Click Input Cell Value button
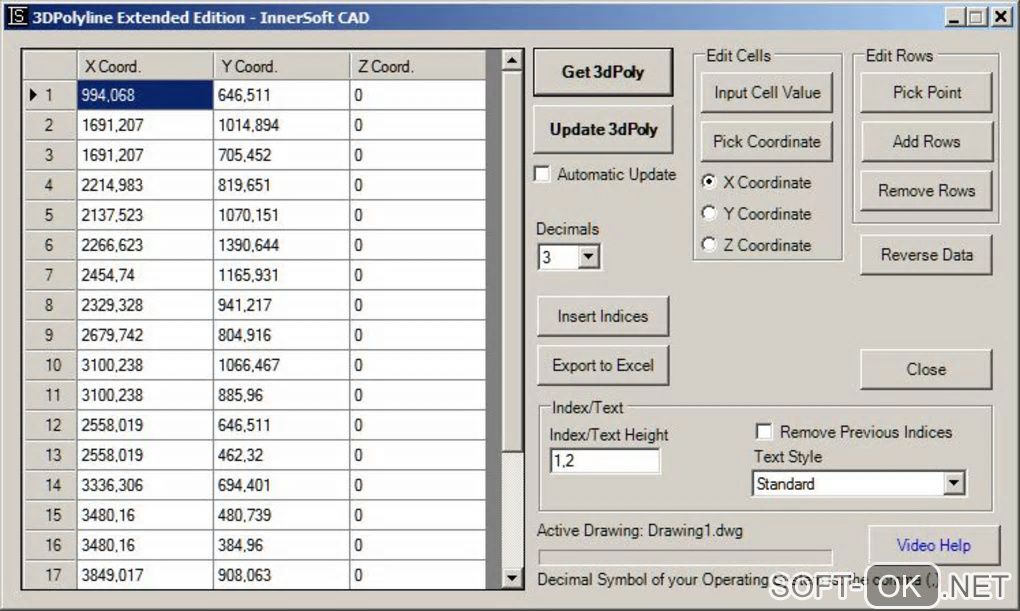This screenshot has width=1020, height=611. (x=767, y=93)
